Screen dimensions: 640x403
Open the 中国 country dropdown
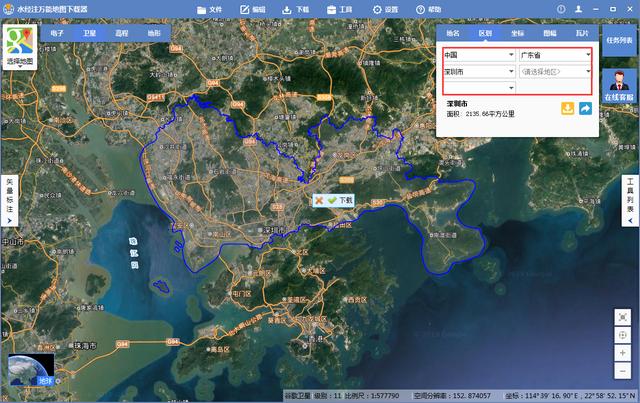pyautogui.click(x=479, y=54)
